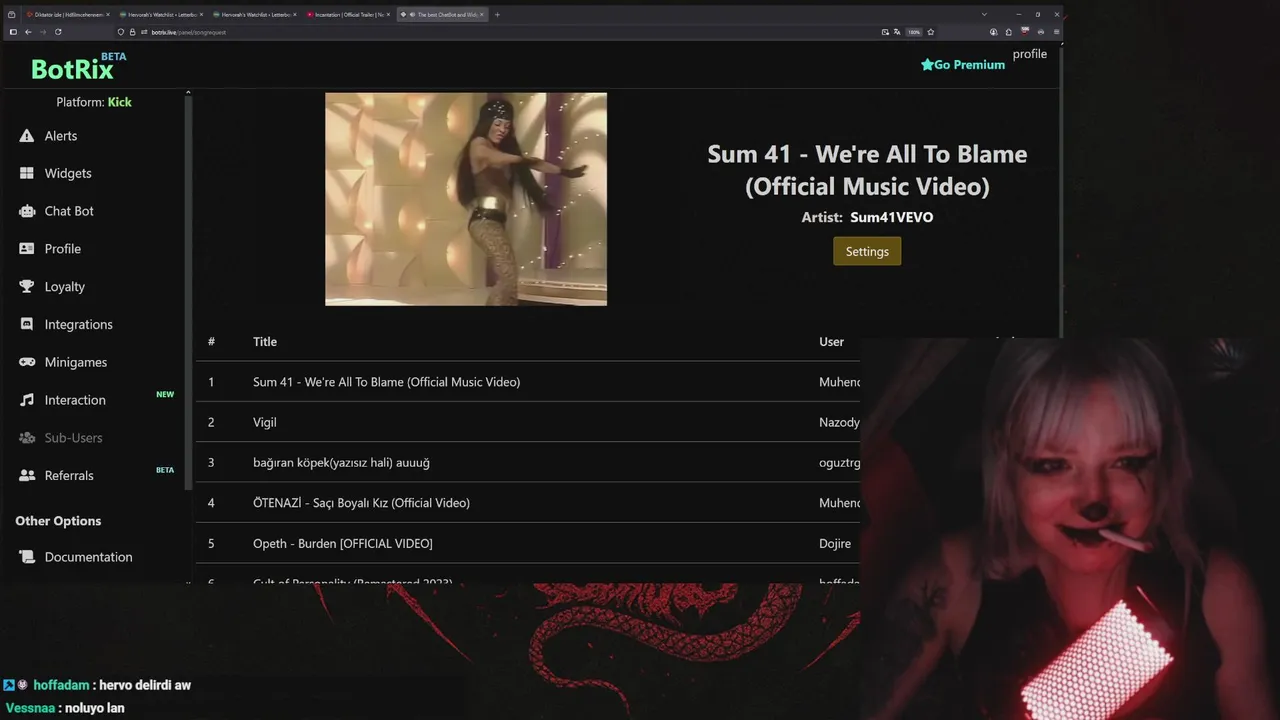Click the Go Premium star icon
This screenshot has width=1280, height=720.
coord(927,64)
